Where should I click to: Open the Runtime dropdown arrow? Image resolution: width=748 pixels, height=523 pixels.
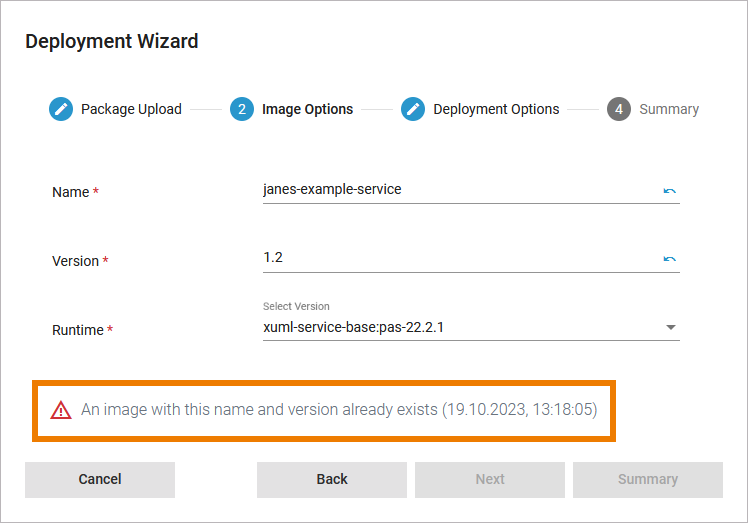[670, 327]
